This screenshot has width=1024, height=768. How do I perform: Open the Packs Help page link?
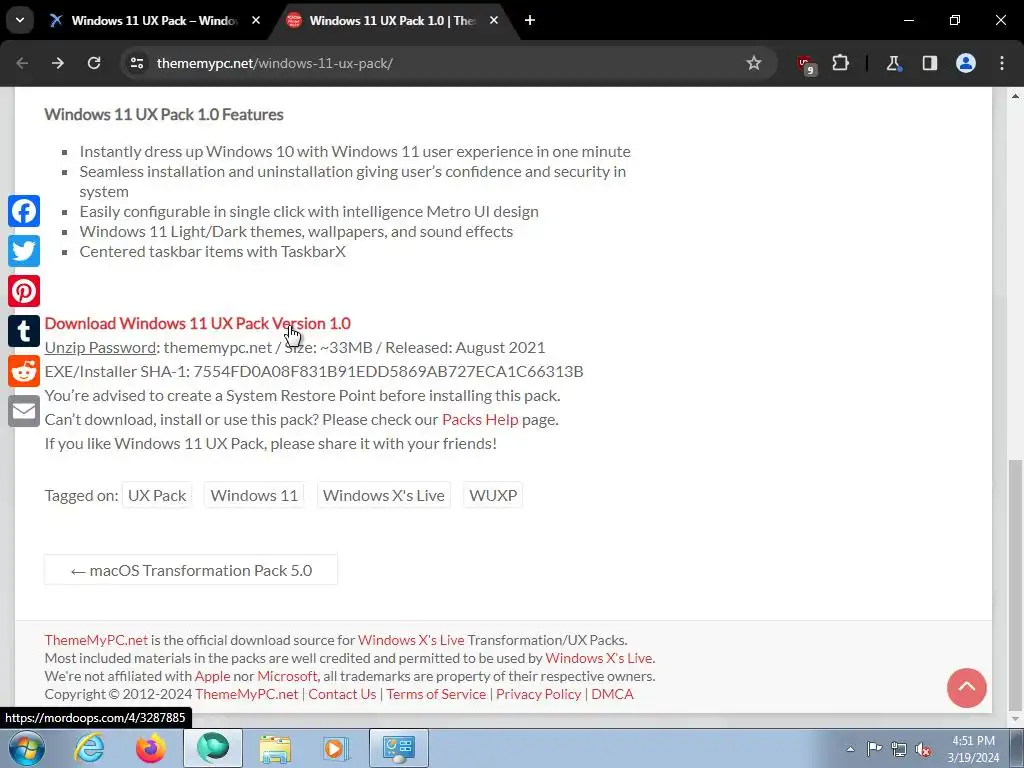pos(480,419)
